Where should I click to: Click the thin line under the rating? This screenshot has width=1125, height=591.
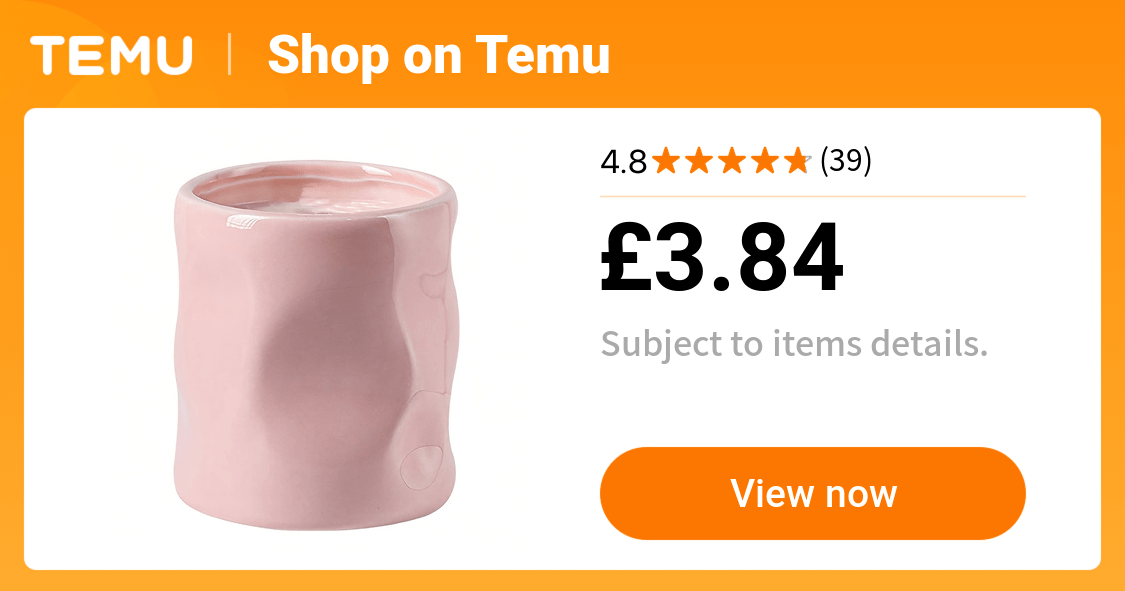(813, 196)
